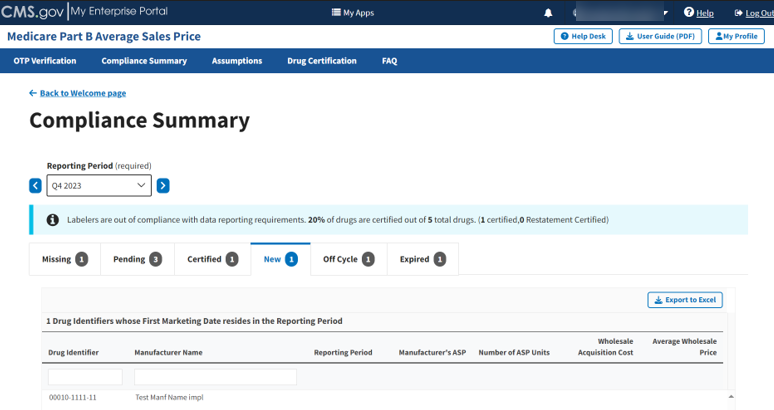Click the Manufacturer Name filter field
The width and height of the screenshot is (774, 410).
[215, 377]
